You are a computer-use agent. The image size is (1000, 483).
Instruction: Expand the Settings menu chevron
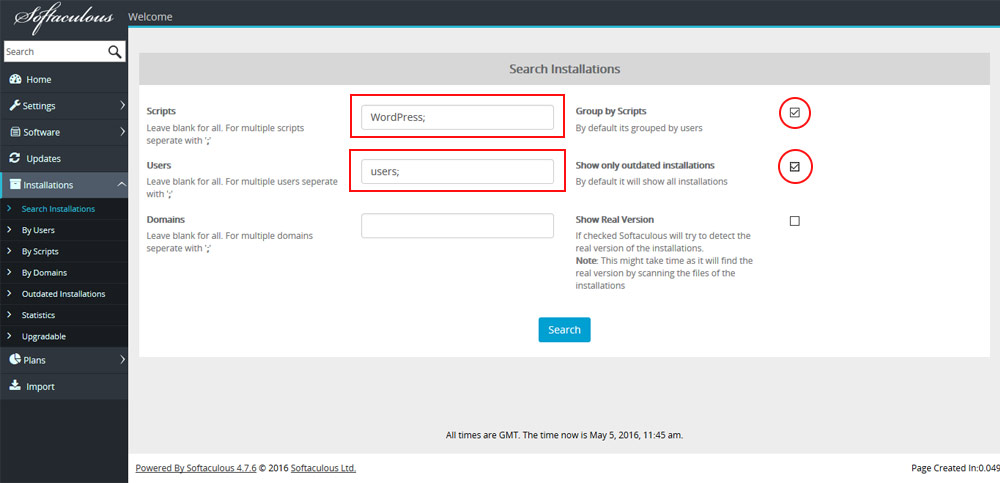click(x=122, y=105)
